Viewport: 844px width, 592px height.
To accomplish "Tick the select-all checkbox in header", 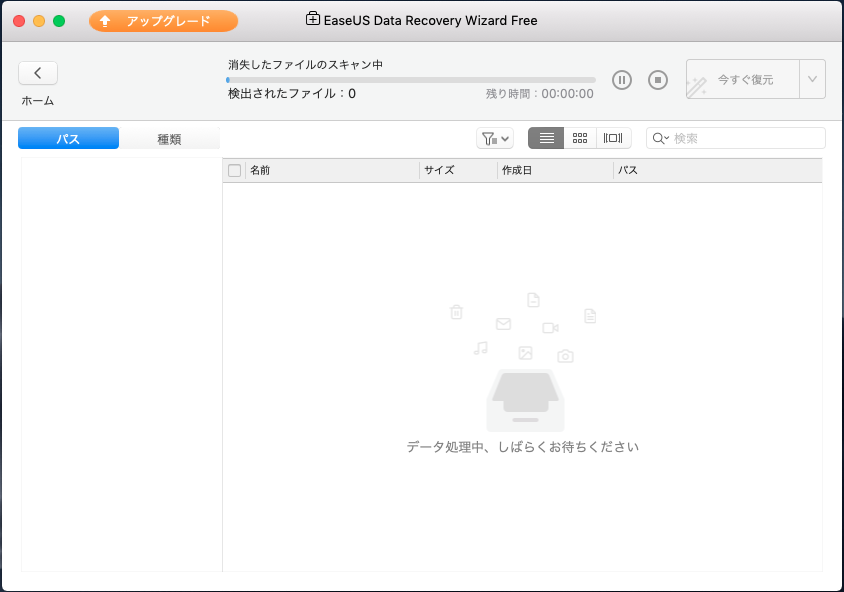I will 234,171.
